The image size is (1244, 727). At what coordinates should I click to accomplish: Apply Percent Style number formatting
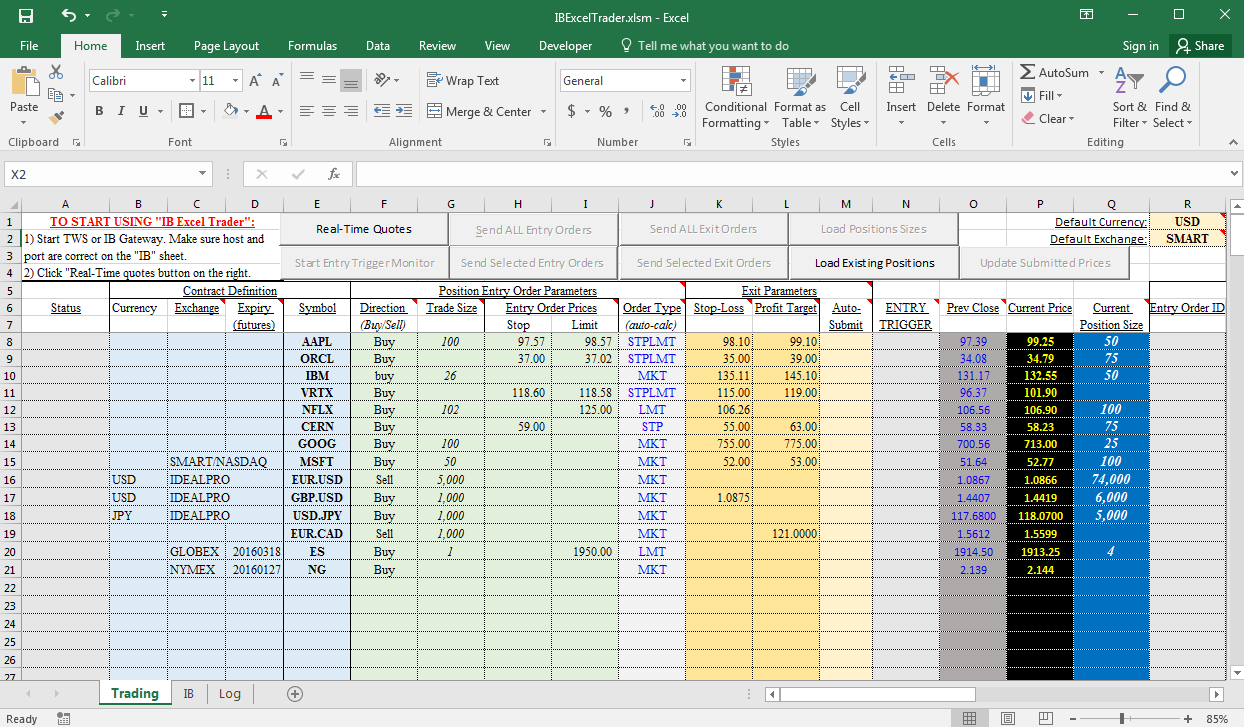[605, 112]
